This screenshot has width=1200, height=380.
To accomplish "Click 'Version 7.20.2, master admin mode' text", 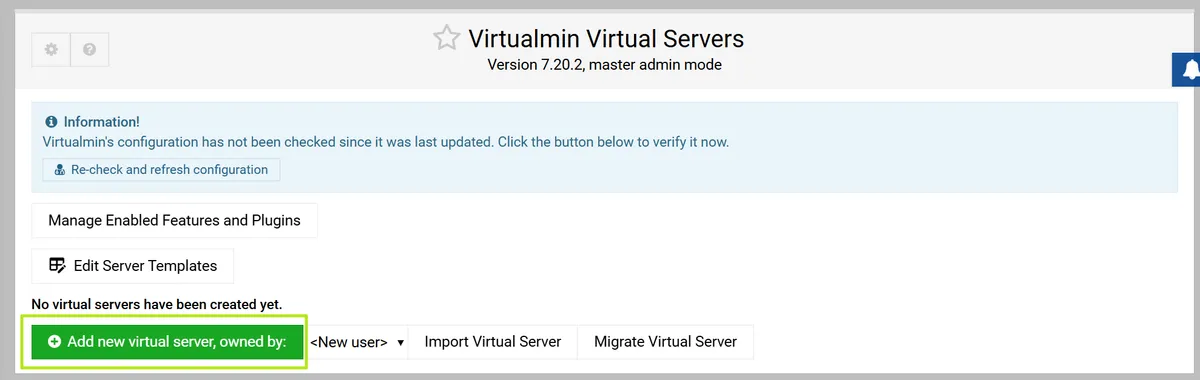I will [604, 65].
